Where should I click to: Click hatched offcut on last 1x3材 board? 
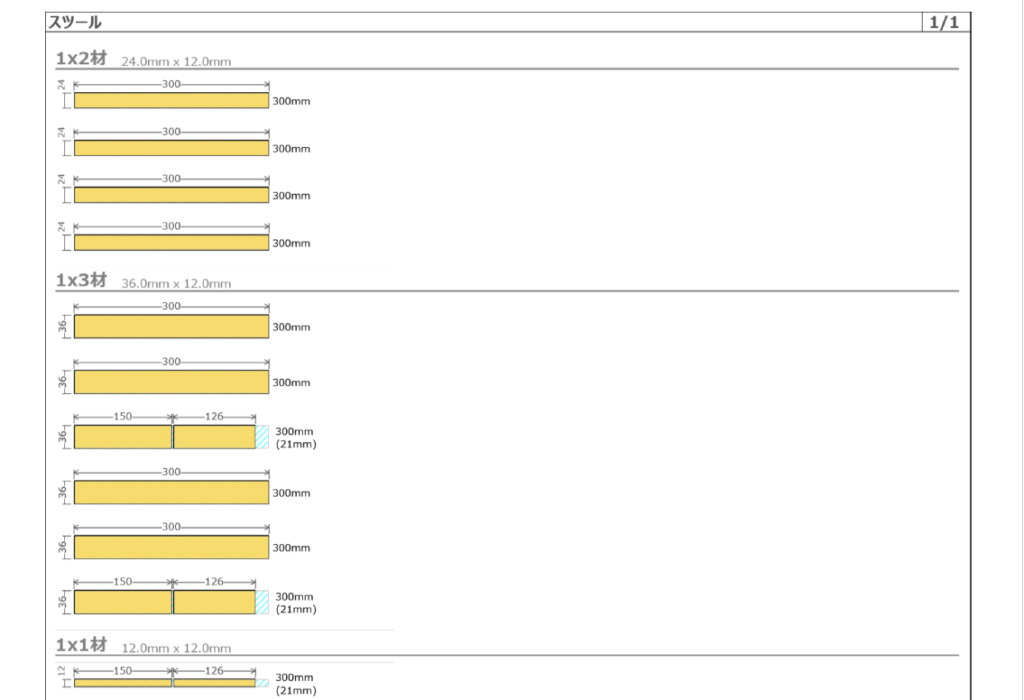coord(262,602)
